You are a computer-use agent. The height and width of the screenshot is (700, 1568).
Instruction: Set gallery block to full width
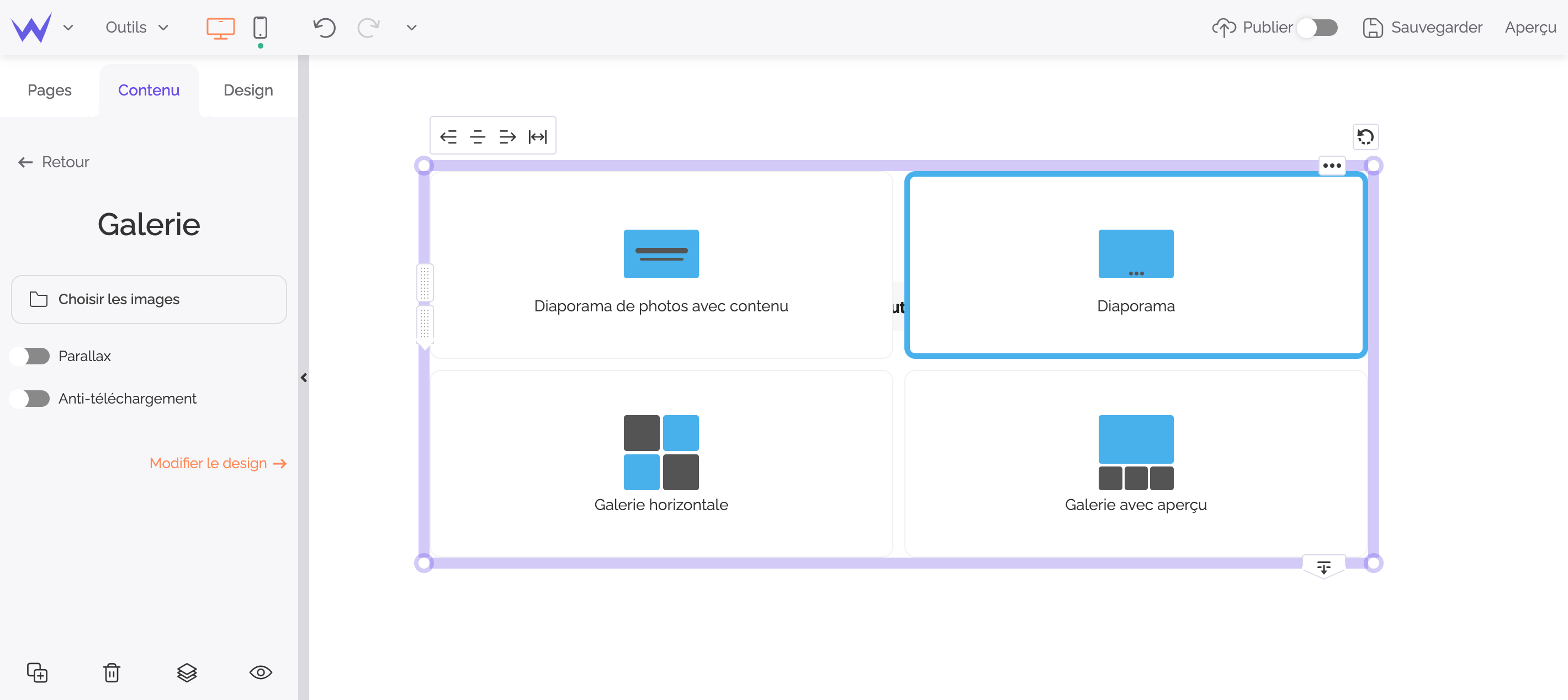click(537, 136)
